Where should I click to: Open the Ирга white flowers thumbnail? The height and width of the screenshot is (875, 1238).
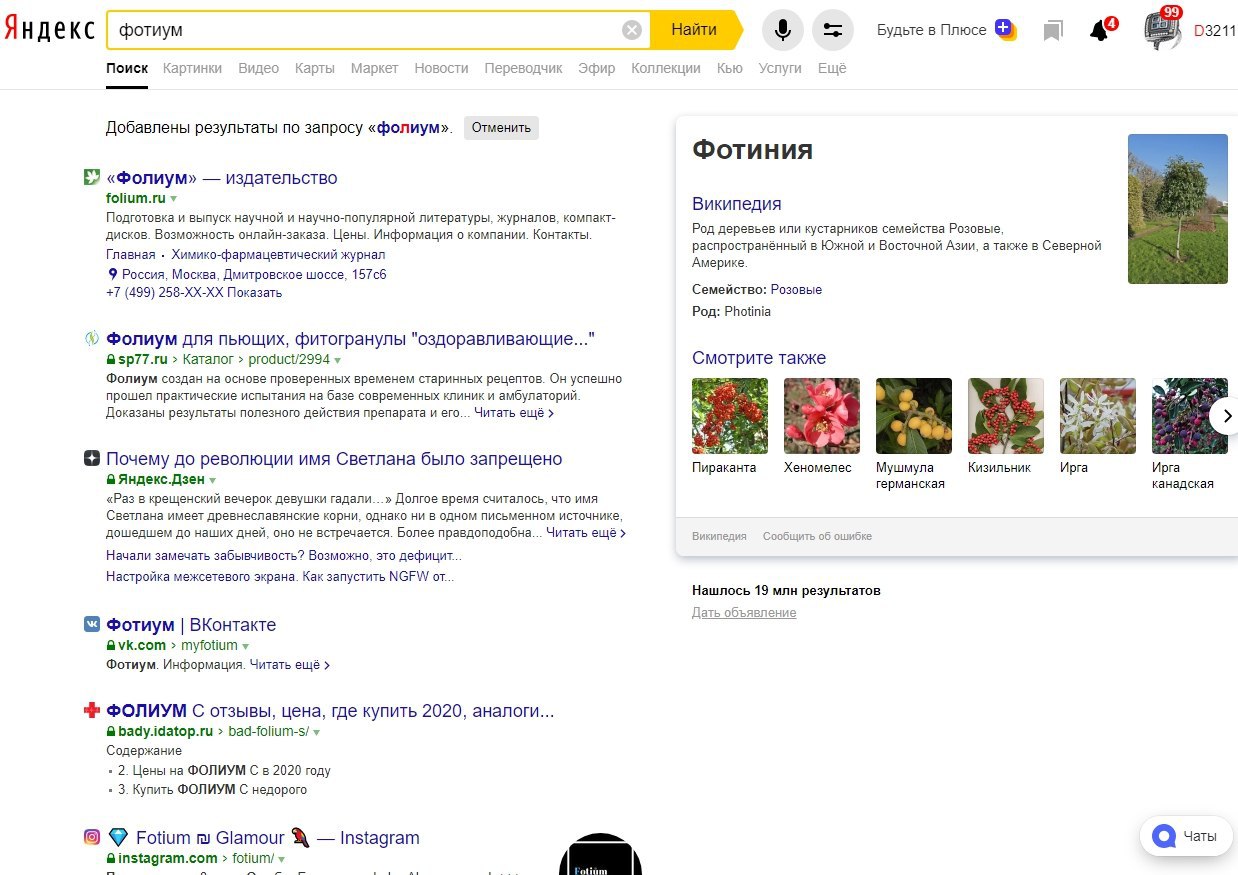pyautogui.click(x=1098, y=416)
